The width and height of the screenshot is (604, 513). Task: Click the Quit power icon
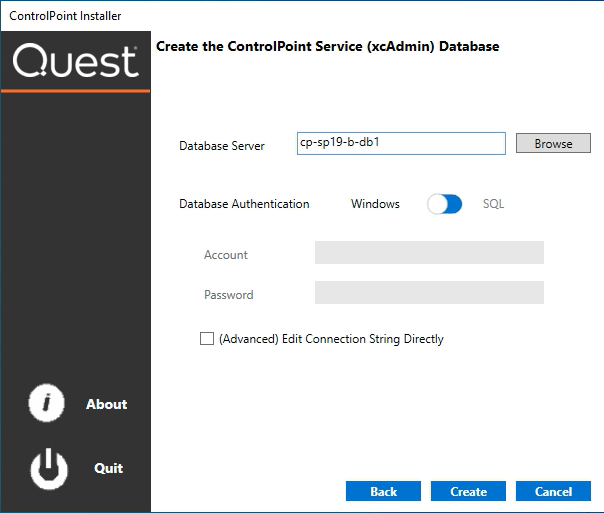pyautogui.click(x=49, y=468)
